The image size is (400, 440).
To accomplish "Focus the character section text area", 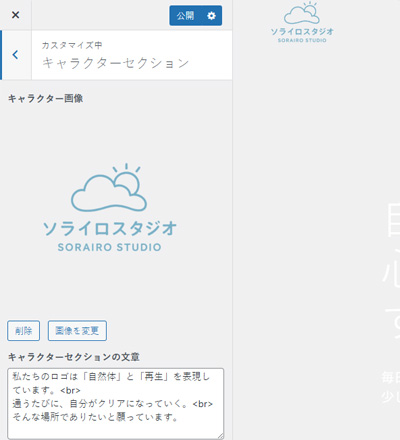I will pyautogui.click(x=115, y=403).
